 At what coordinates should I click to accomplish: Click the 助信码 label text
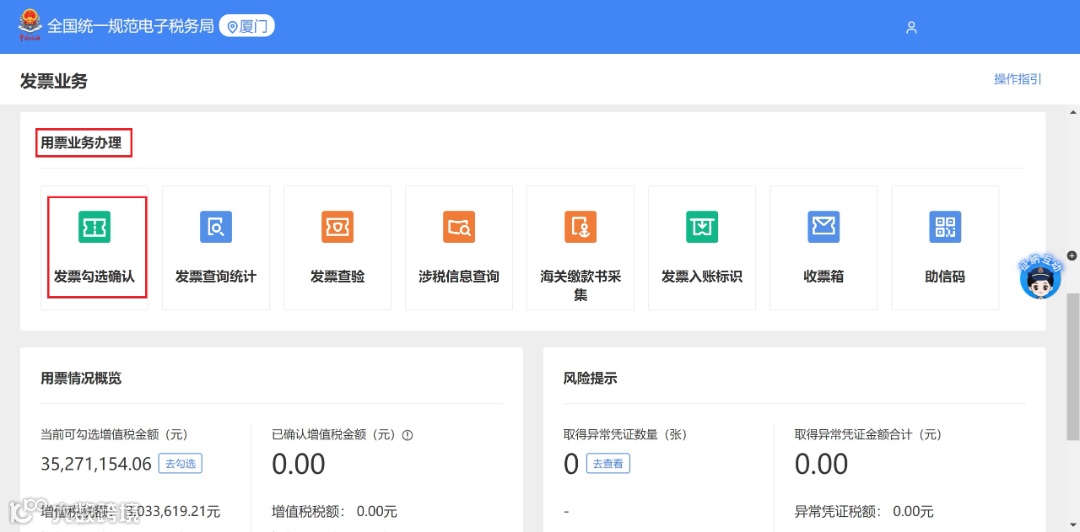(945, 277)
